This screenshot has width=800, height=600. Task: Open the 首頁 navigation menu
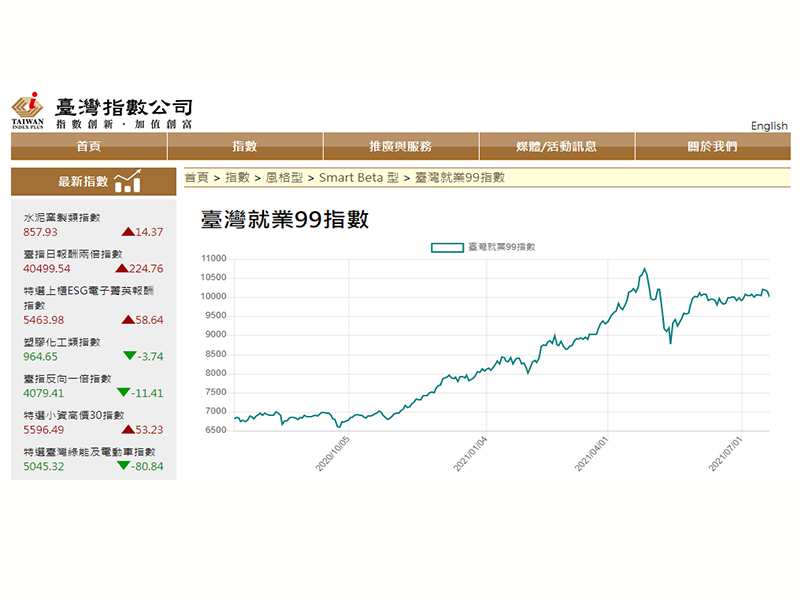(x=89, y=146)
